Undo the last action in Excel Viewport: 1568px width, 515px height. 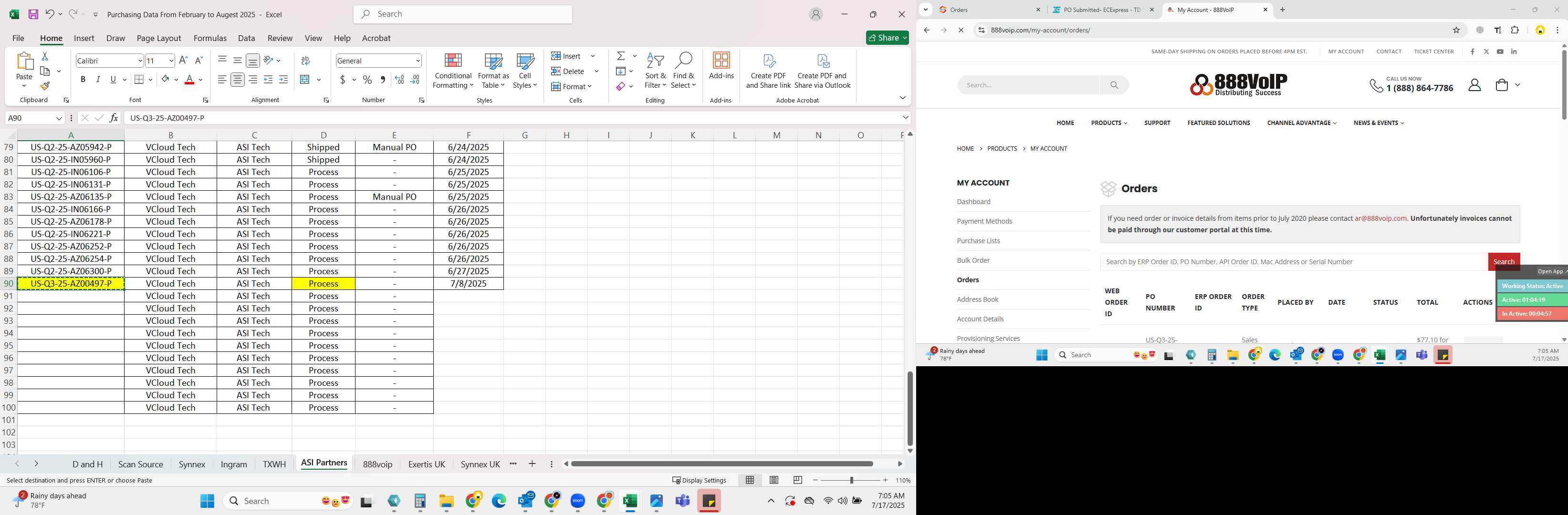(50, 14)
